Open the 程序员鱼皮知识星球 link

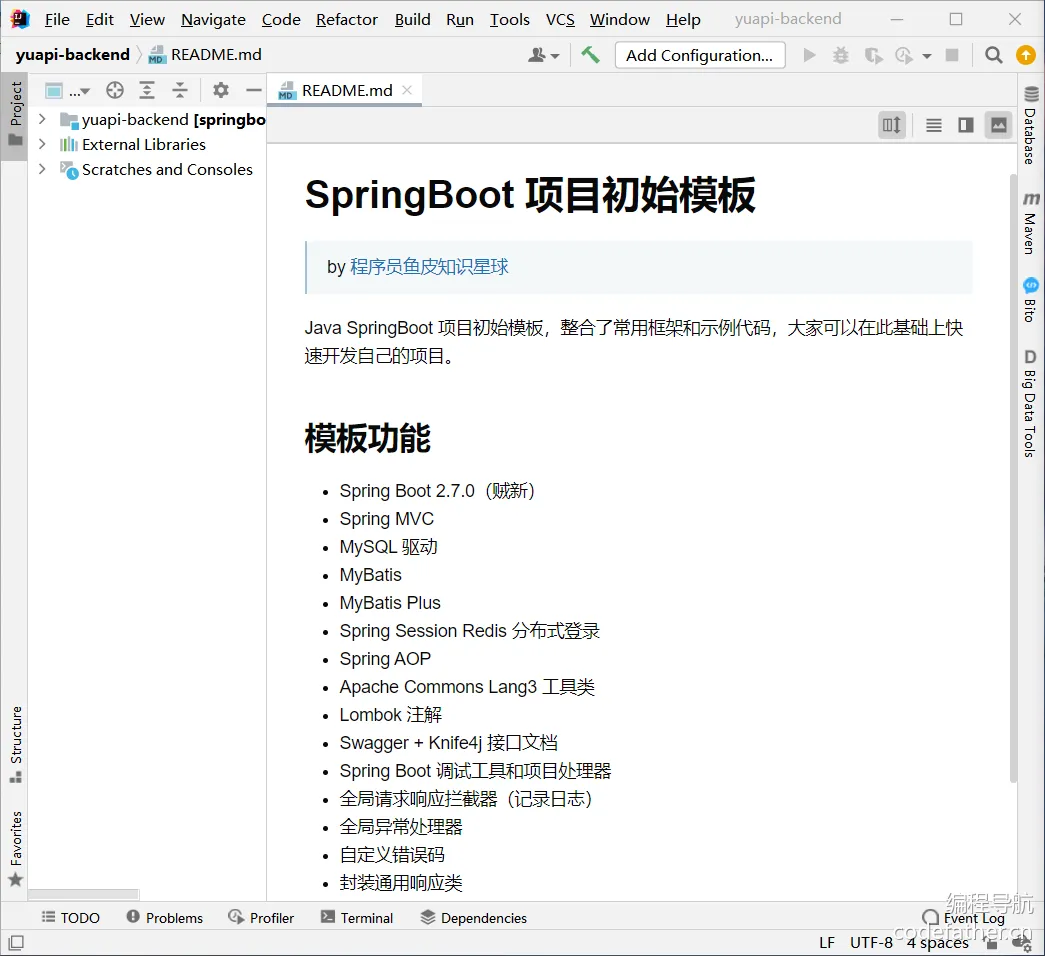click(x=429, y=267)
